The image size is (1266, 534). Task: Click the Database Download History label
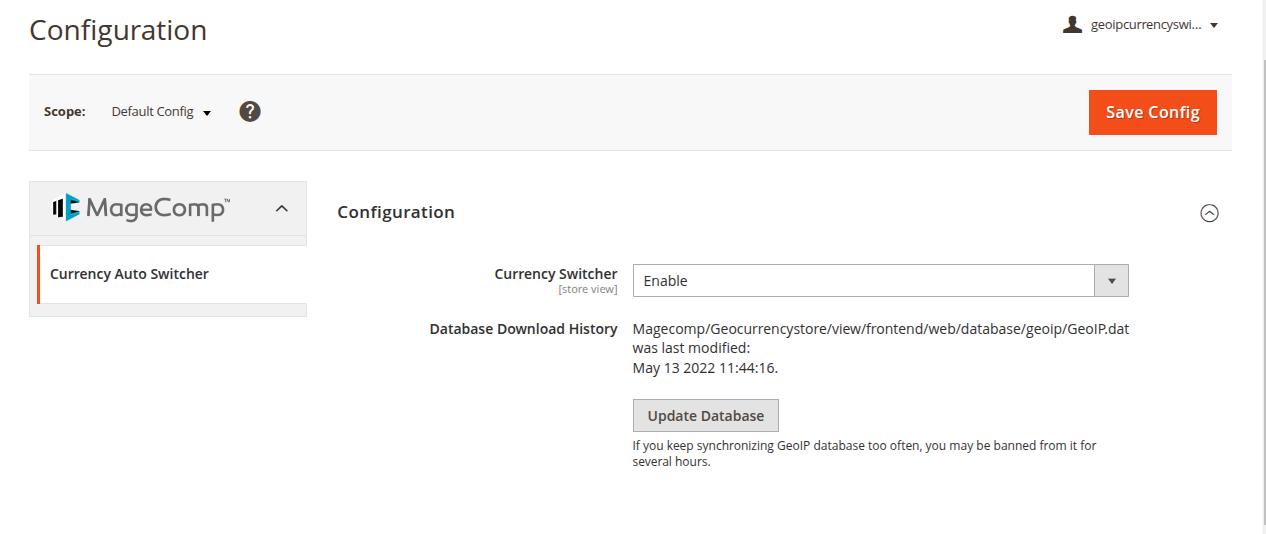523,329
